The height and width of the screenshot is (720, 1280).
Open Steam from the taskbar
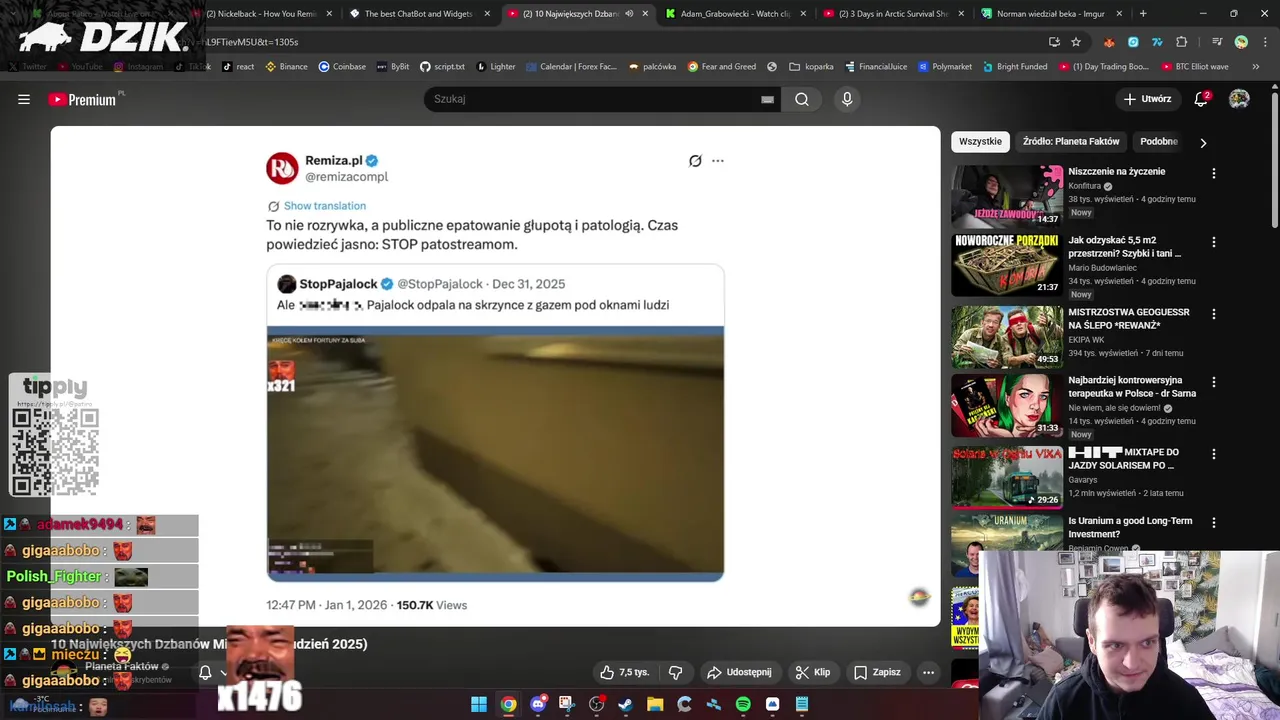(x=626, y=704)
